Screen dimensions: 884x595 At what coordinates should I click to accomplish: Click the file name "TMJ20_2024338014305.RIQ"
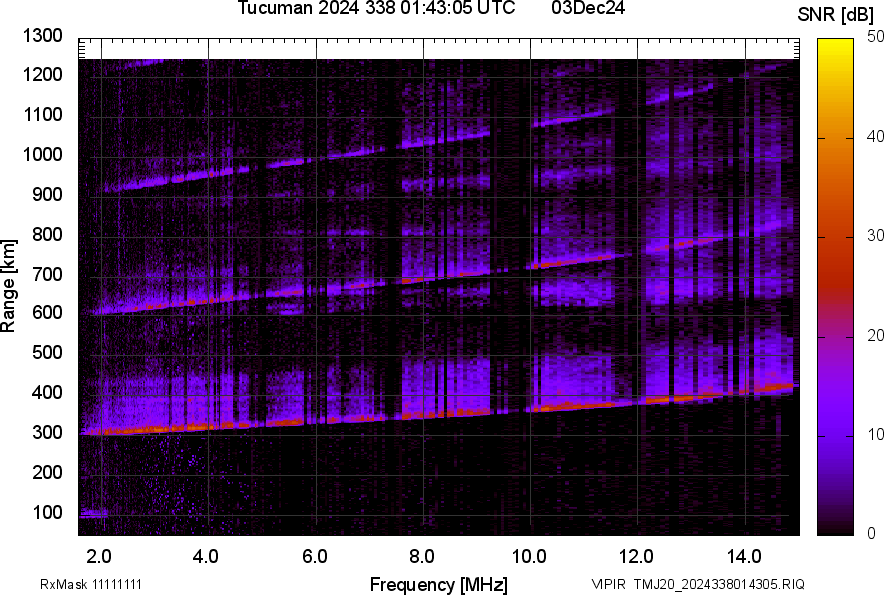(713, 584)
